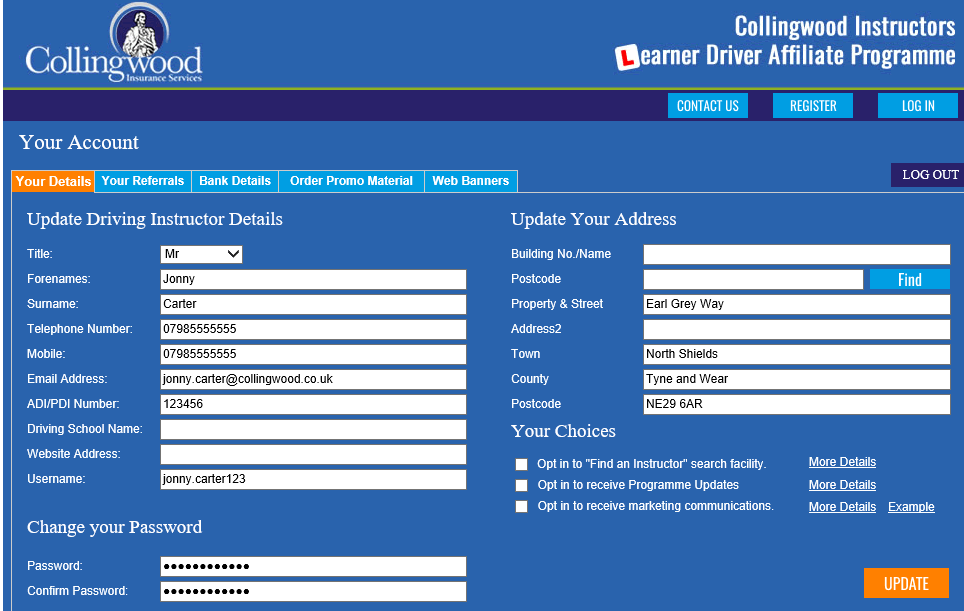Click the "Update Your Address" heading
Viewport: 964px width, 611px height.
click(x=593, y=219)
